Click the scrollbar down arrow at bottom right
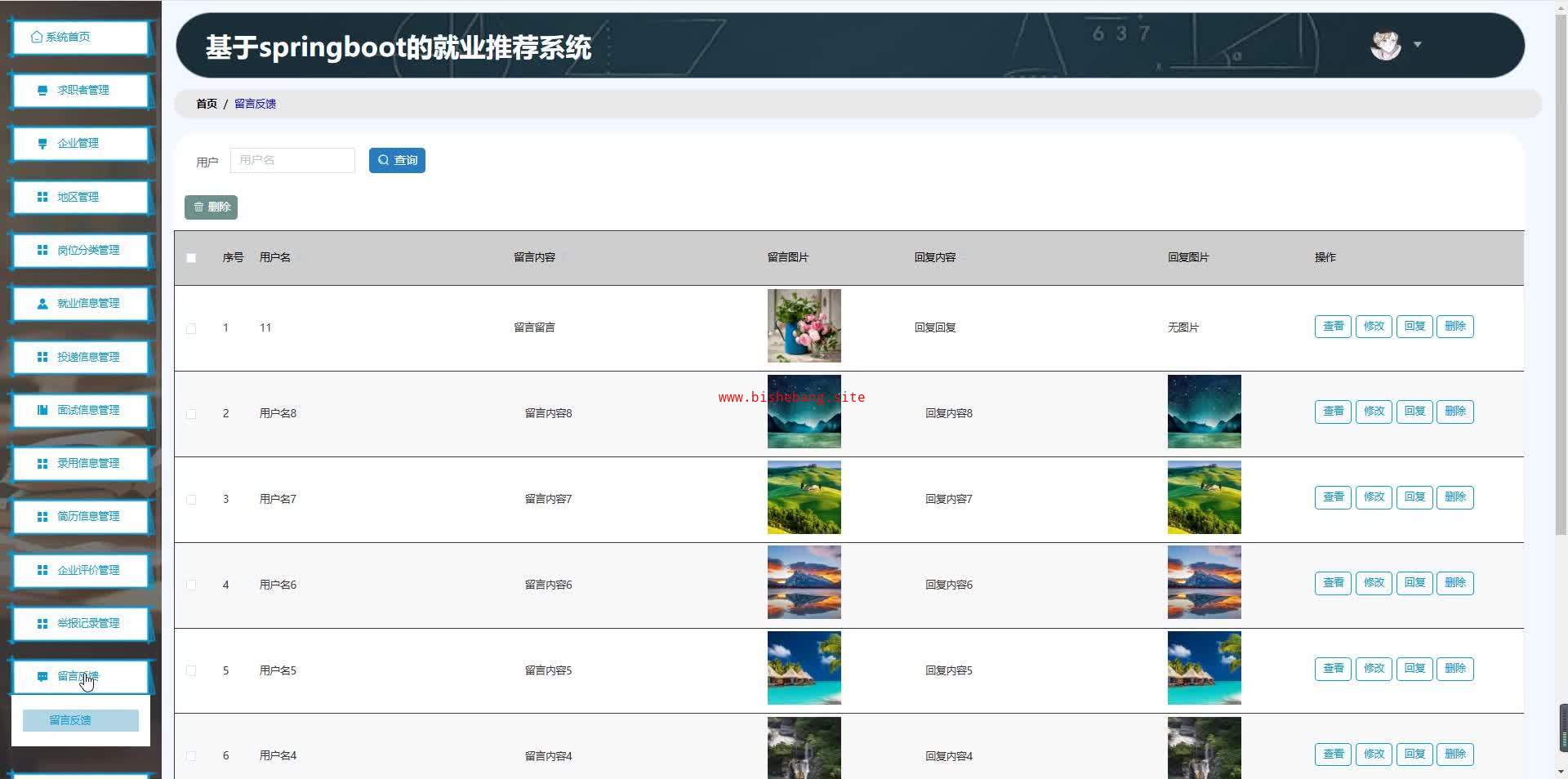1568x779 pixels. tap(1561, 772)
